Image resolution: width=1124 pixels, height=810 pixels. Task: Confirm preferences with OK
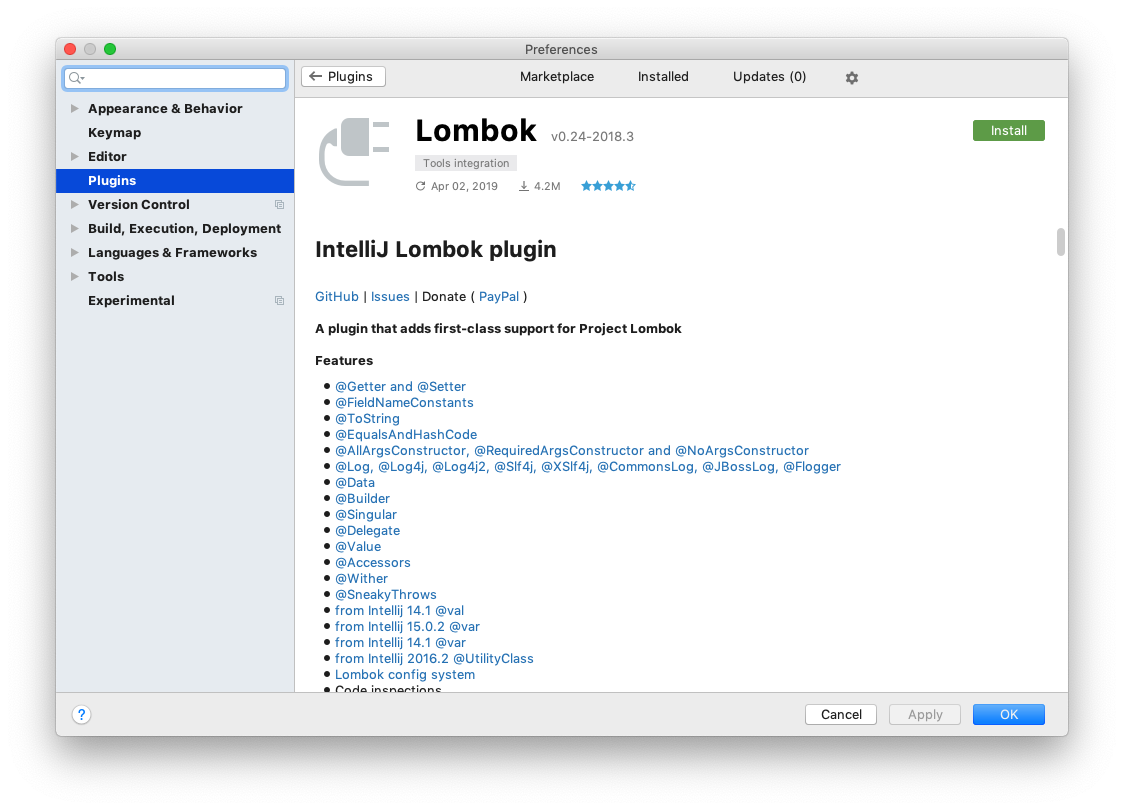pyautogui.click(x=1009, y=715)
